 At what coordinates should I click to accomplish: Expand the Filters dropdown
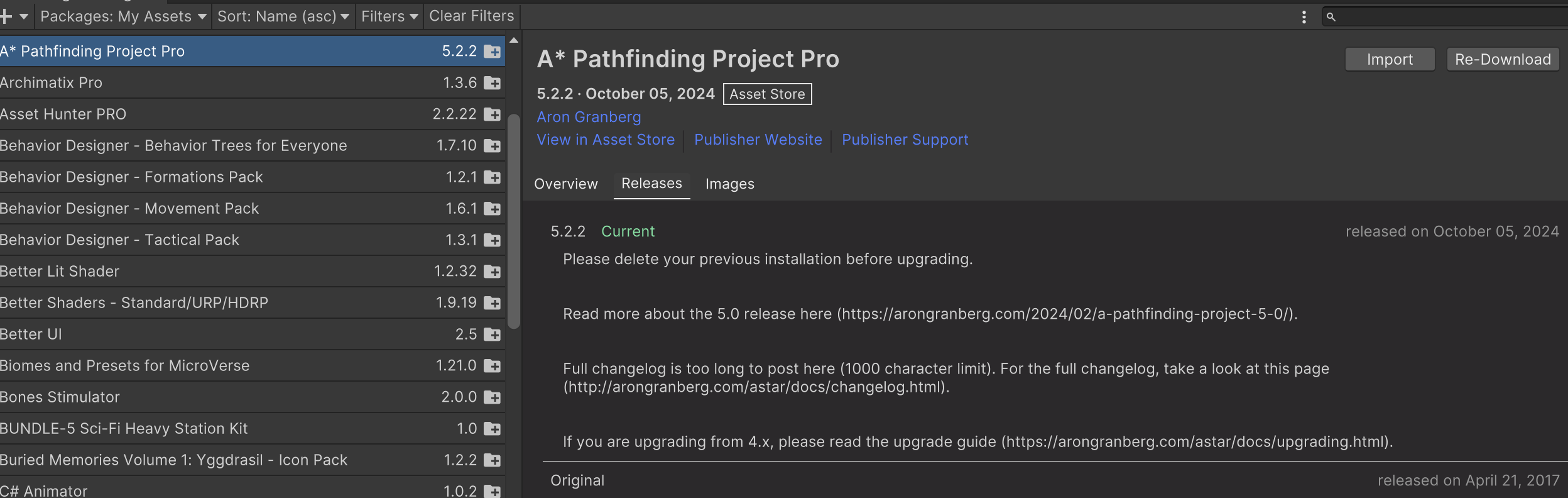(x=389, y=16)
